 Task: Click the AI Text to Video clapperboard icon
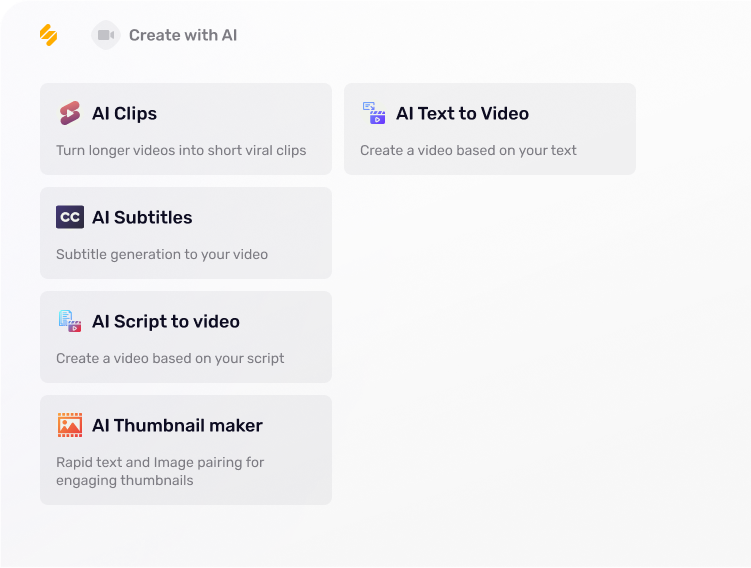(x=374, y=113)
